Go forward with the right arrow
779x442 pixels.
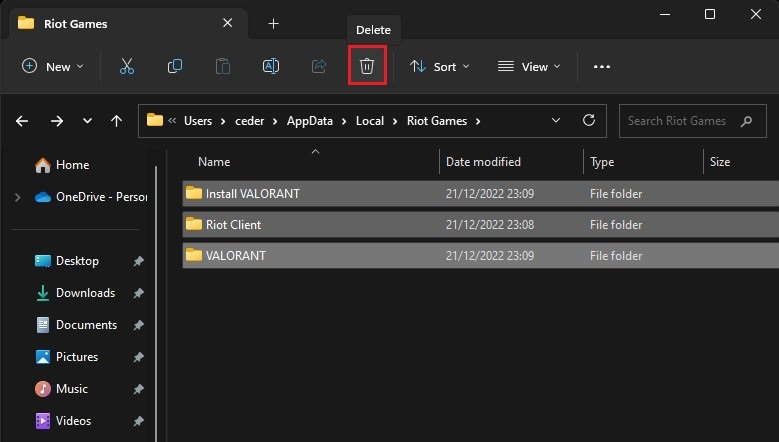[x=57, y=121]
